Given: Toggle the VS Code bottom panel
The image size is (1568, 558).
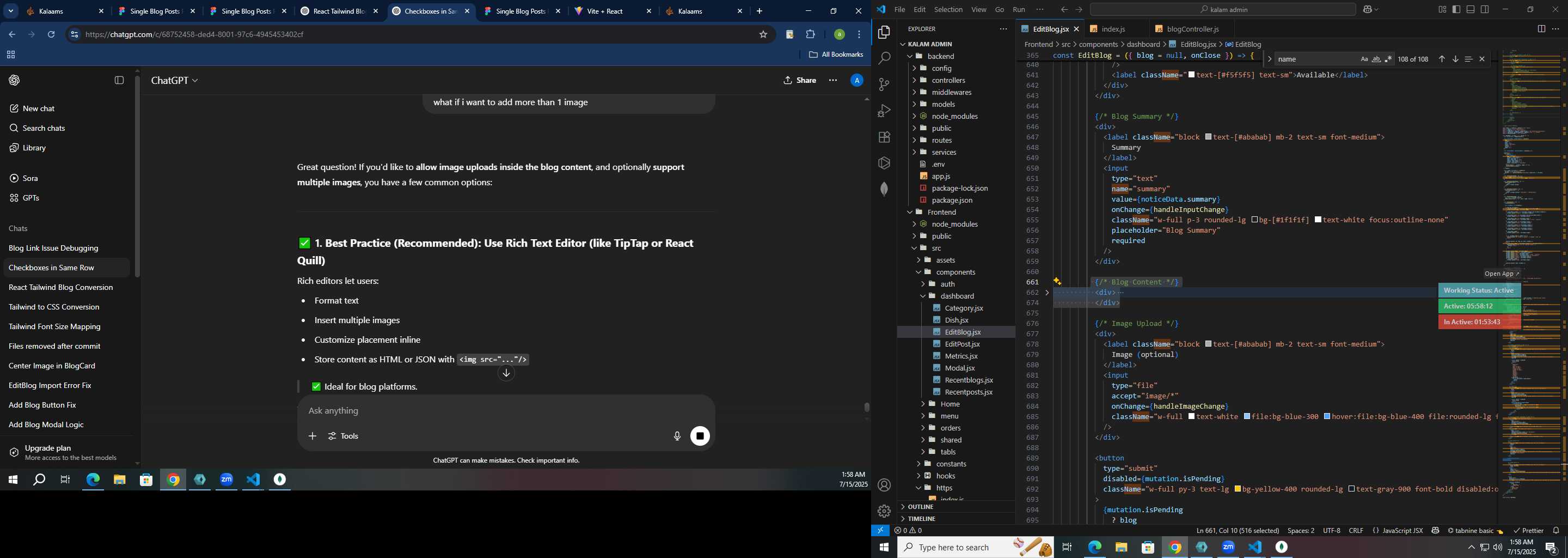Looking at the screenshot, I should point(1471,10).
